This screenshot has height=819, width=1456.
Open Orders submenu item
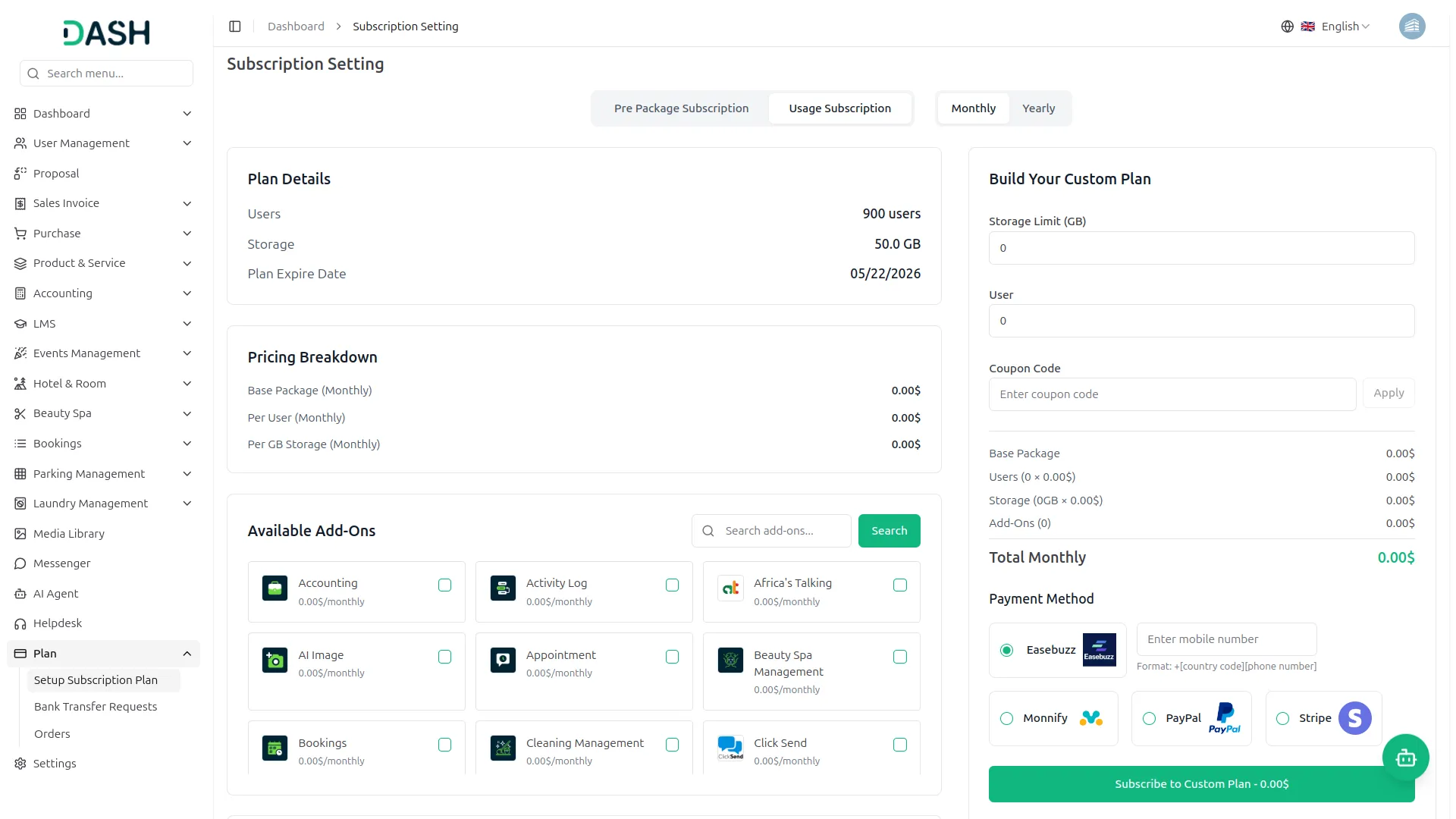52,734
